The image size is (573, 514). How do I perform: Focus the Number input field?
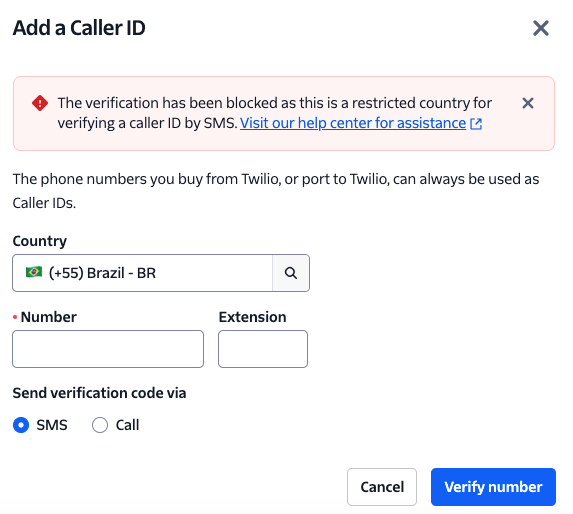[108, 349]
